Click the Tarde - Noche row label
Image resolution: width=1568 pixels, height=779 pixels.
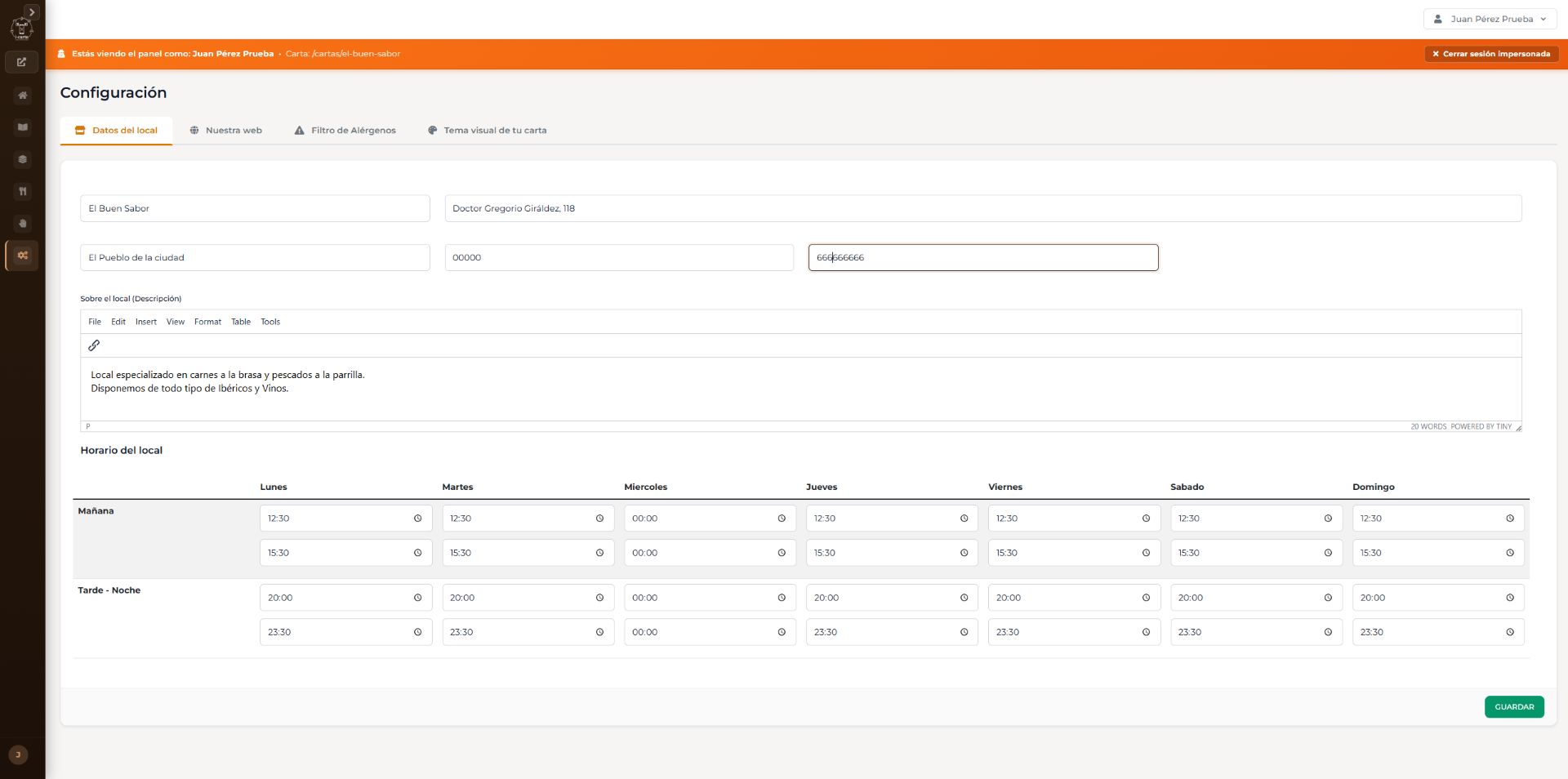click(x=109, y=590)
